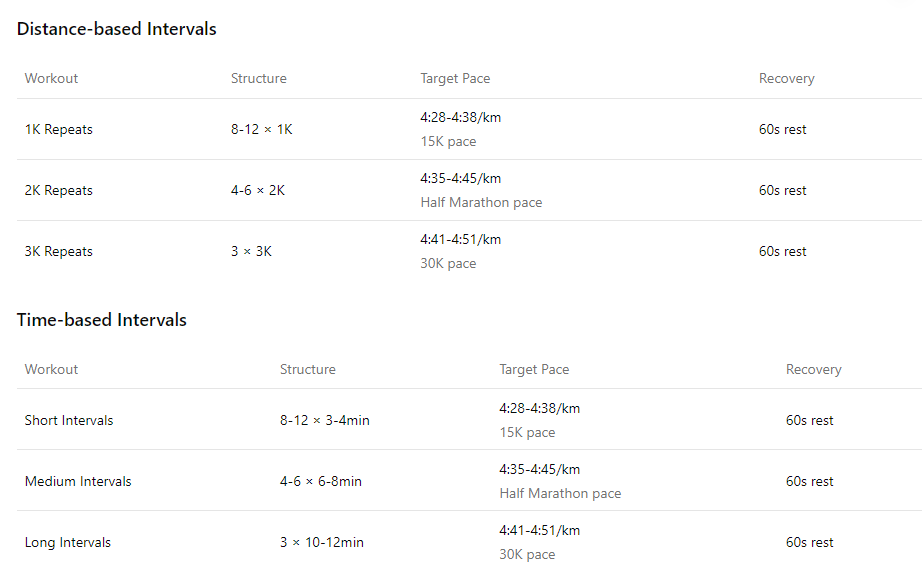Select the Short Intervals row label
Image resolution: width=922 pixels, height=583 pixels.
click(x=69, y=421)
